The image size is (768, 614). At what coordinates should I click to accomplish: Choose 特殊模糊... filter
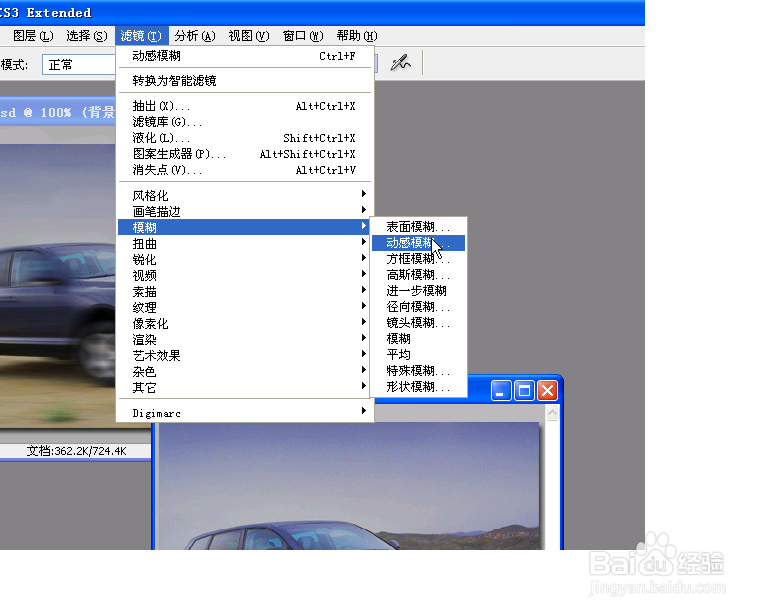click(x=418, y=371)
